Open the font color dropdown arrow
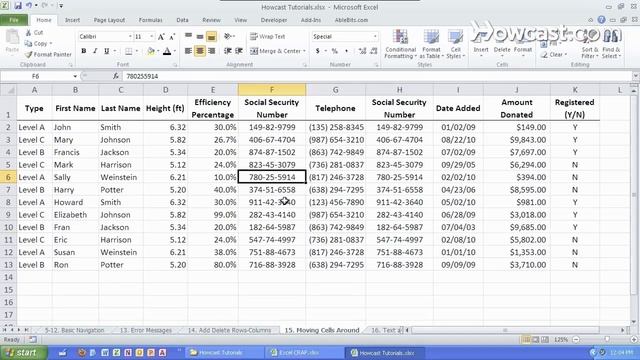The image size is (640, 360). [x=175, y=51]
